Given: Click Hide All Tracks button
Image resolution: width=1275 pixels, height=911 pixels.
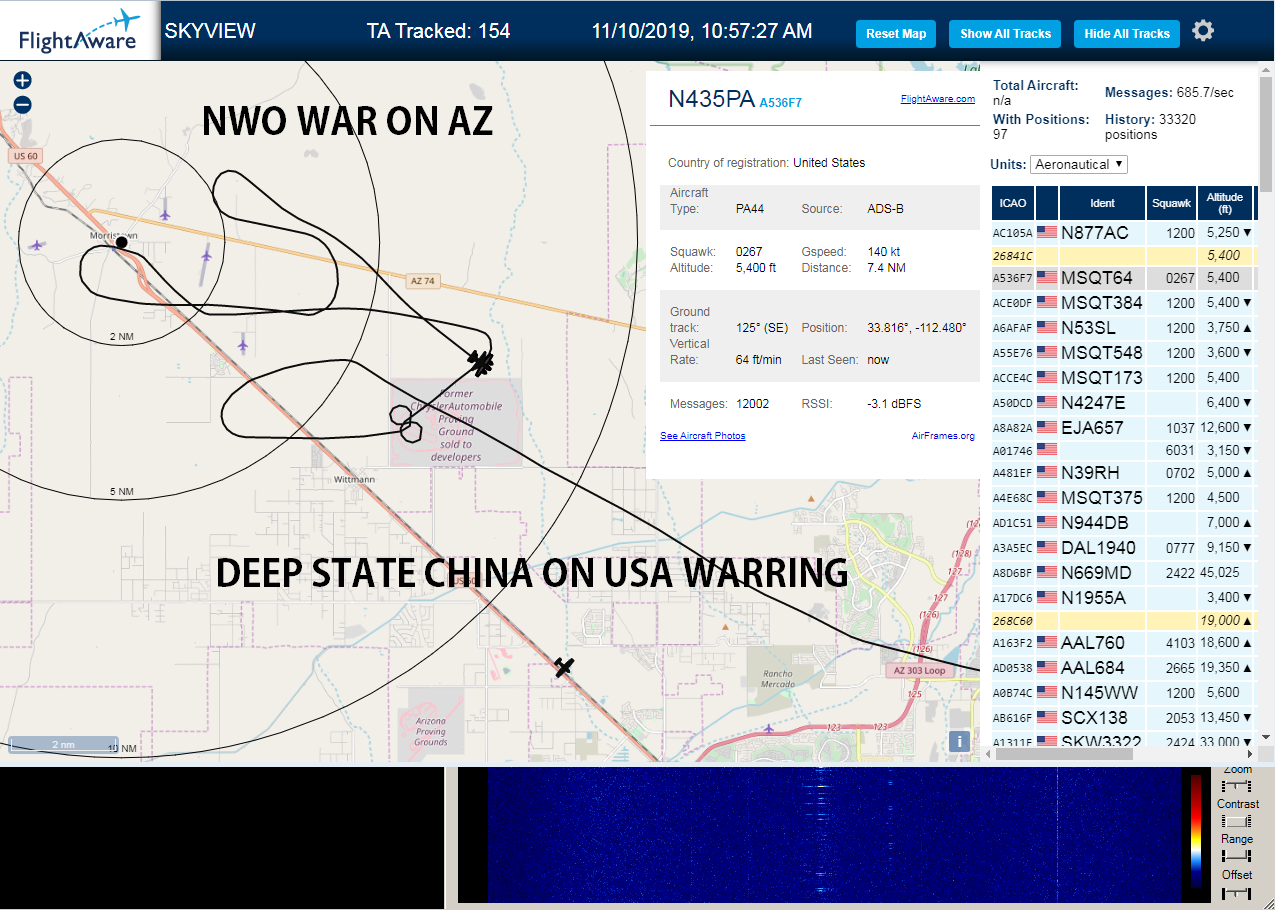Looking at the screenshot, I should coord(1127,34).
